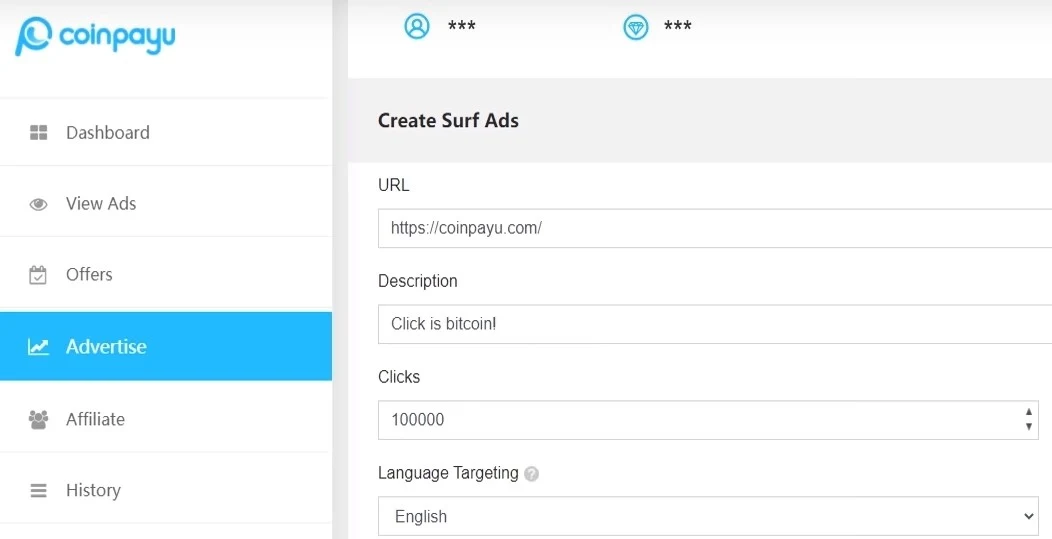Click the Language Targeting help icon

[531, 474]
